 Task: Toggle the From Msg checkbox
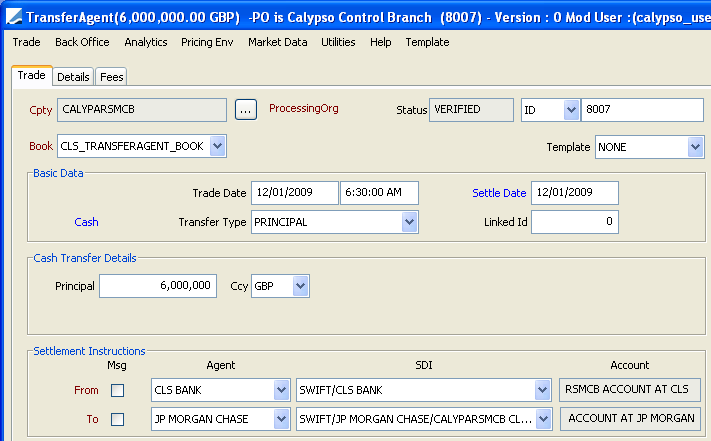click(117, 390)
